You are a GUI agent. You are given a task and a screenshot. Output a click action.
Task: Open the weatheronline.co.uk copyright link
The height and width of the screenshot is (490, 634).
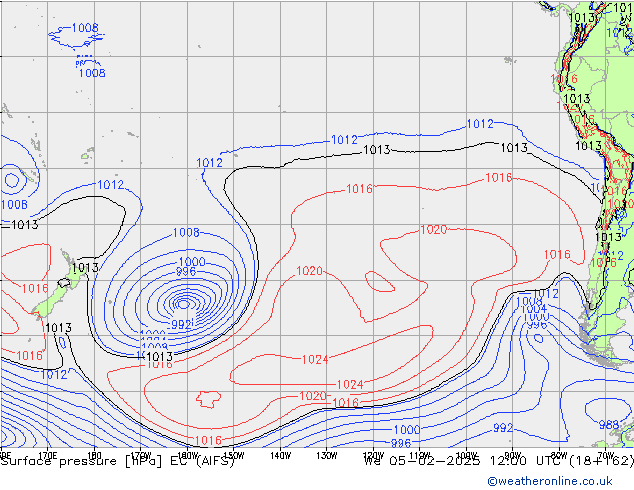pyautogui.click(x=550, y=481)
